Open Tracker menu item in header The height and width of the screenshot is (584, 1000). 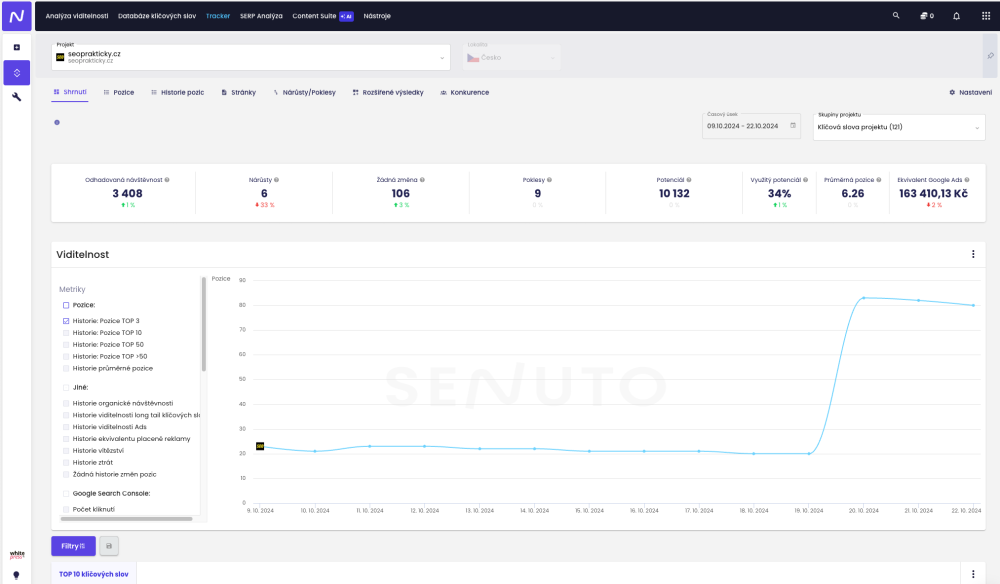217,16
